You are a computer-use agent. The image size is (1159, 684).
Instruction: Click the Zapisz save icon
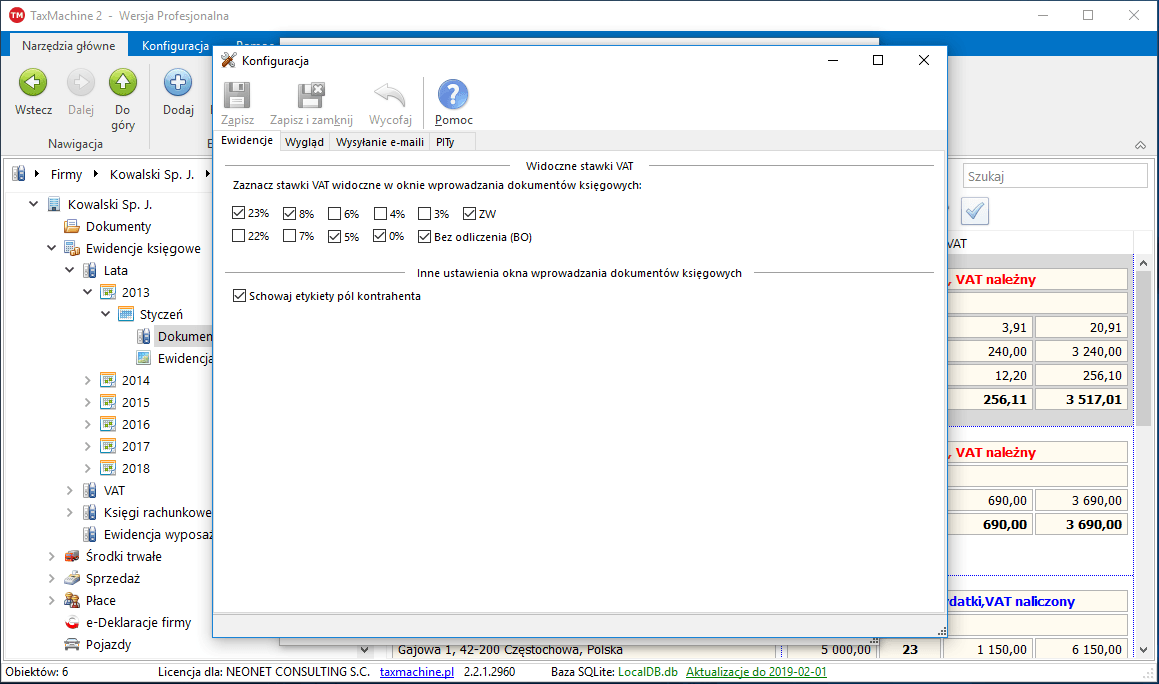click(x=237, y=96)
